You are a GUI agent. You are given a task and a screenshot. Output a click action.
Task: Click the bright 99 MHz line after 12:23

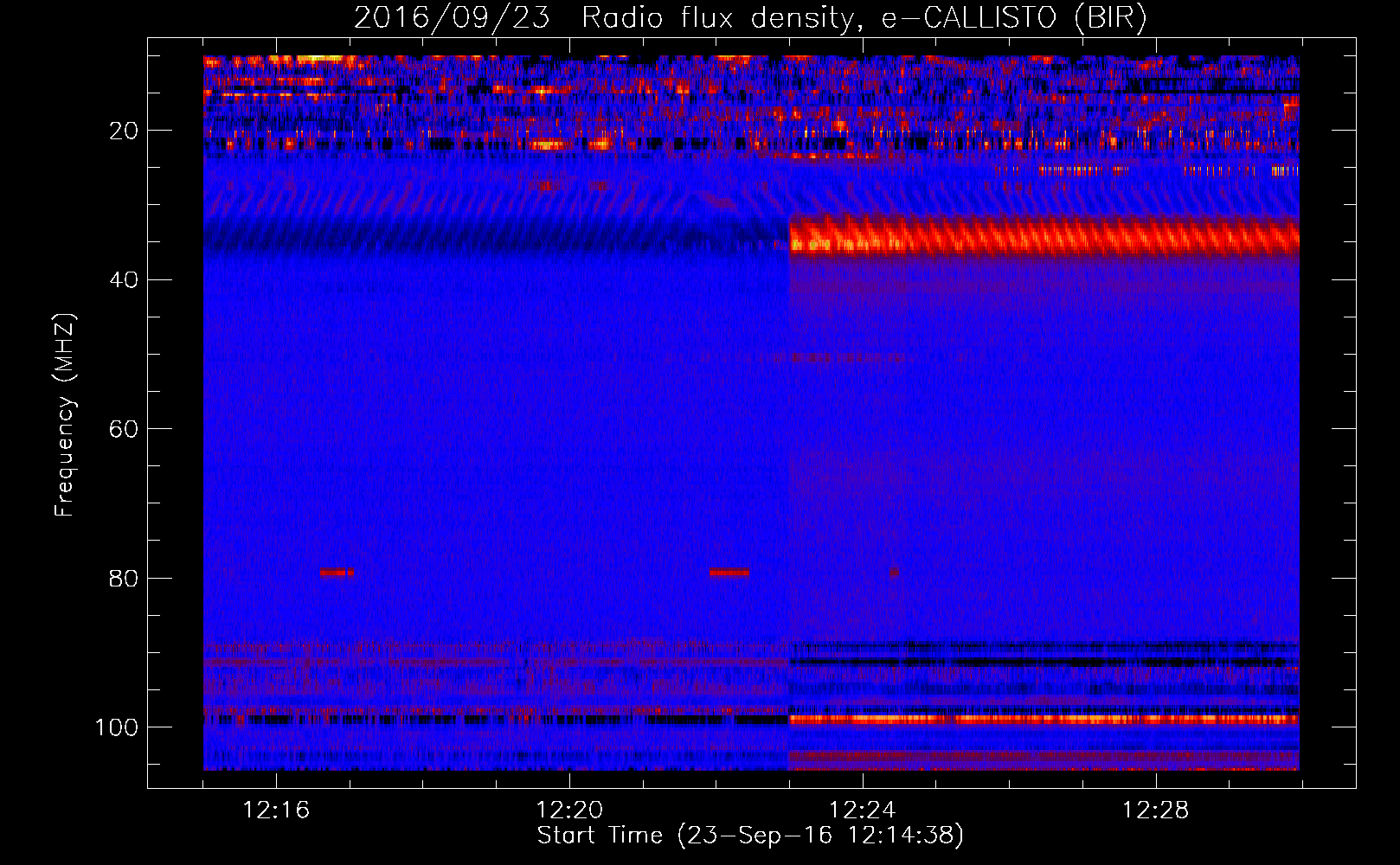(x=1044, y=719)
